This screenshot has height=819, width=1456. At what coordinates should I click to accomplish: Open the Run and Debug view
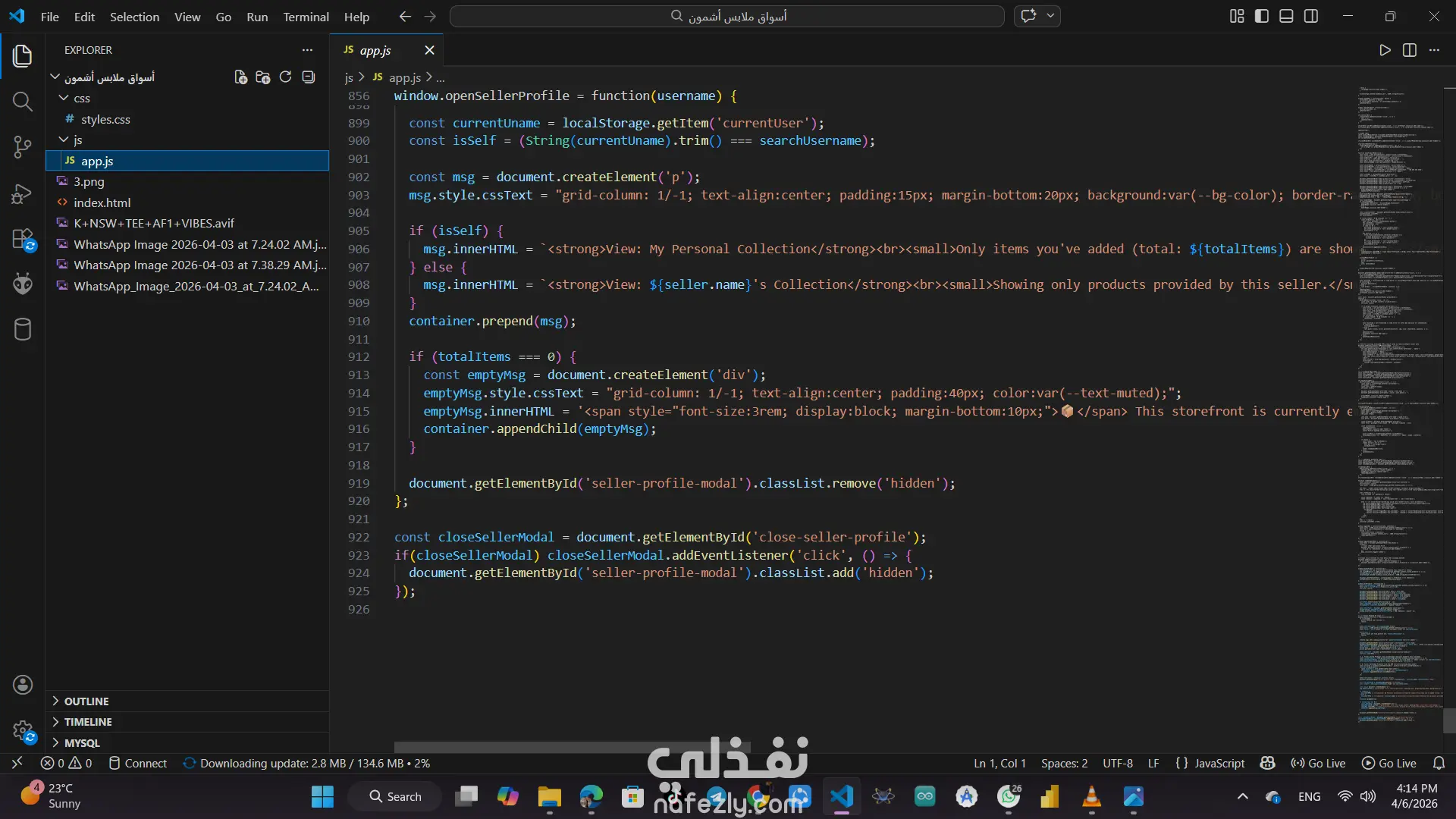coord(23,194)
